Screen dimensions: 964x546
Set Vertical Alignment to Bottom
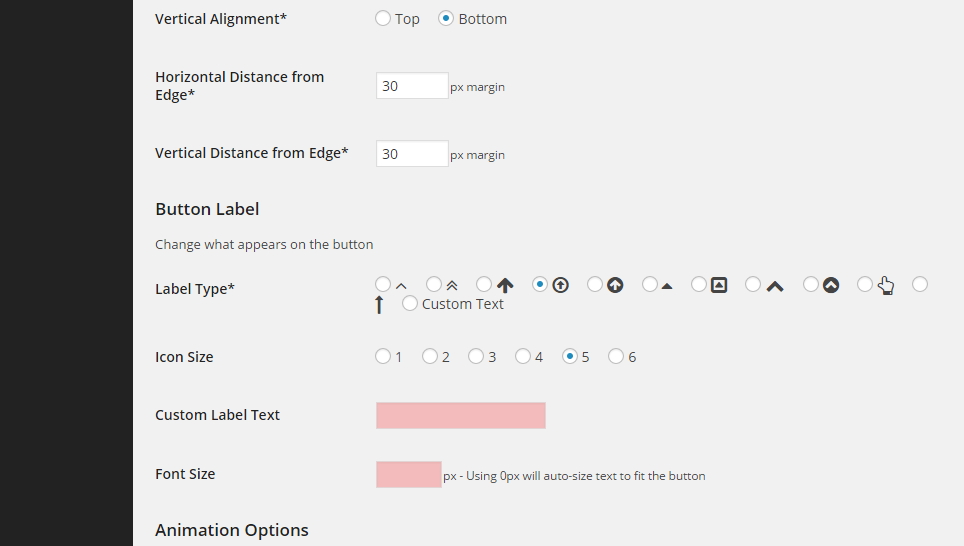click(x=446, y=18)
